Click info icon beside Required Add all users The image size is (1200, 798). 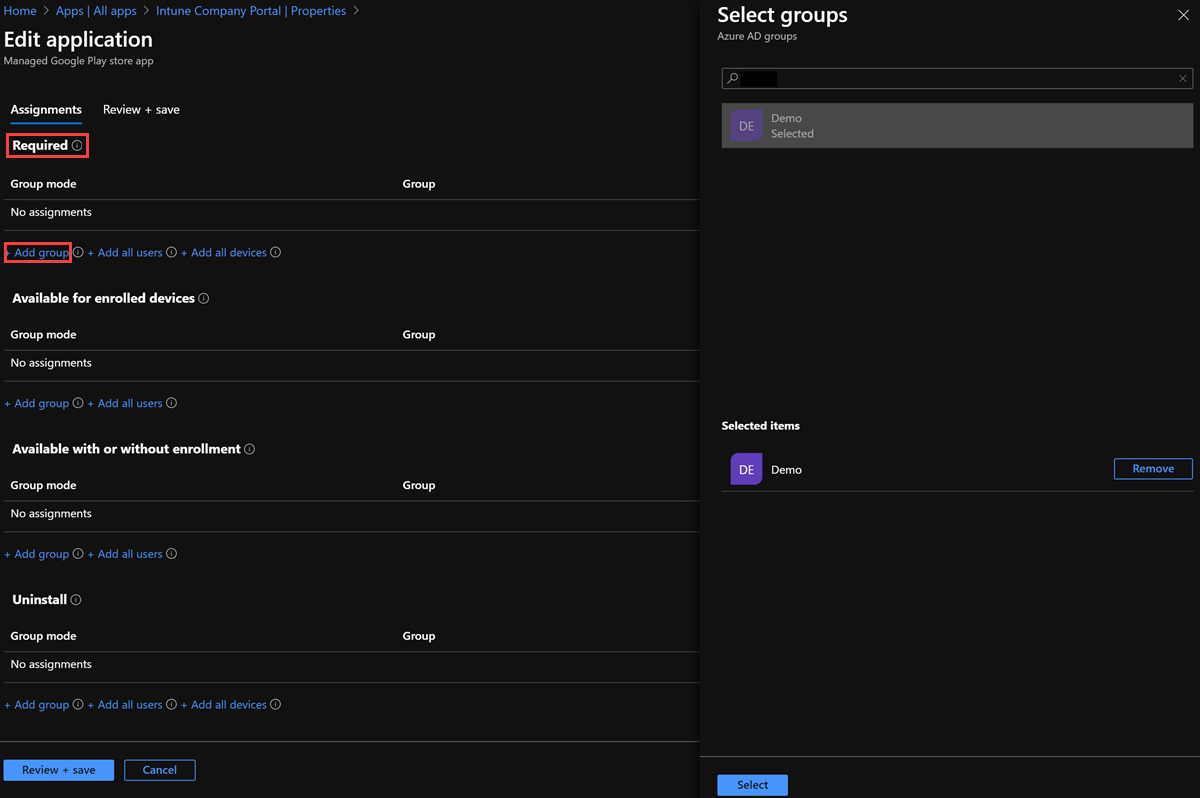tap(171, 253)
